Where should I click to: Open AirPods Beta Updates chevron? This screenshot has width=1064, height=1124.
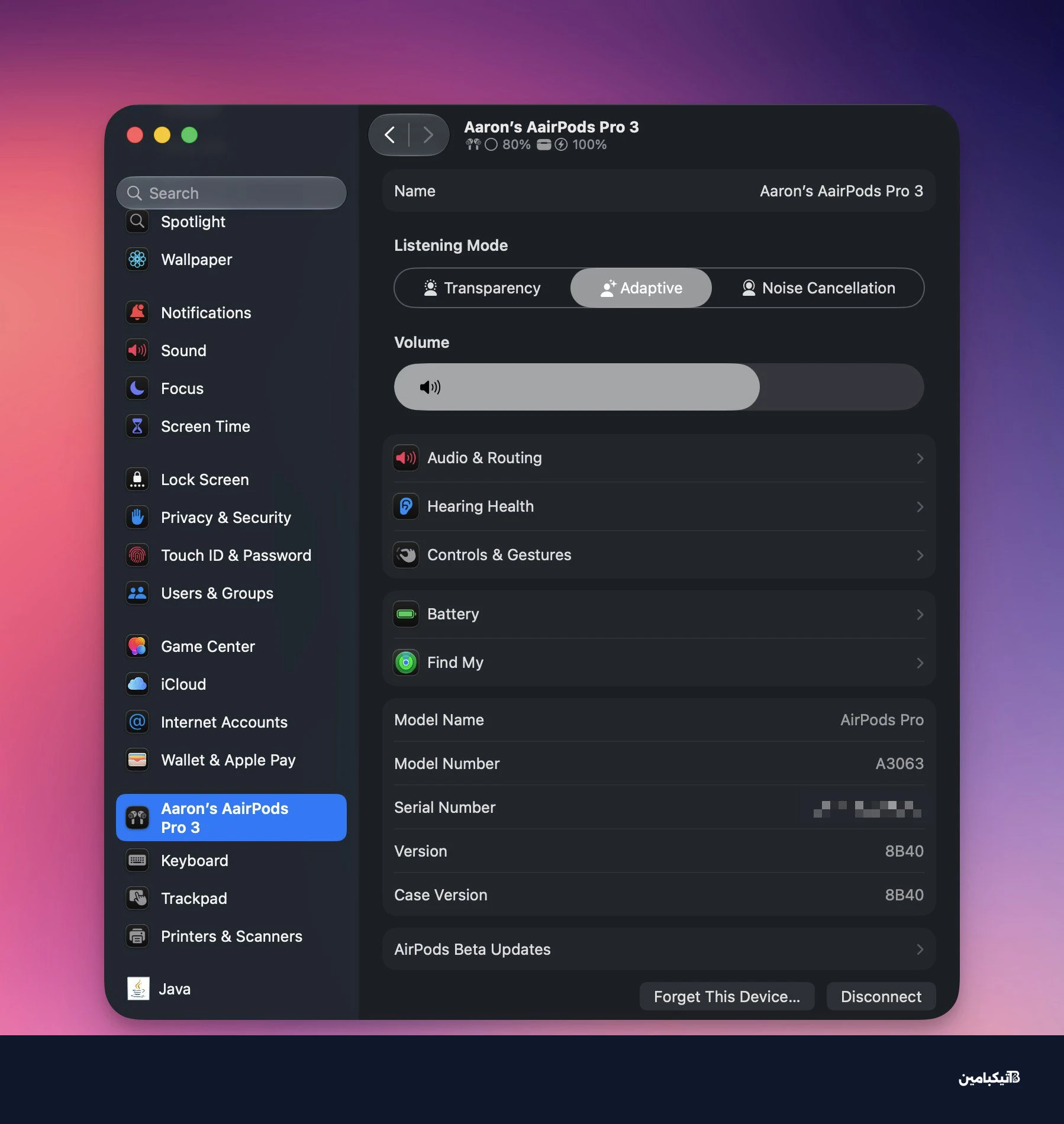(x=920, y=949)
